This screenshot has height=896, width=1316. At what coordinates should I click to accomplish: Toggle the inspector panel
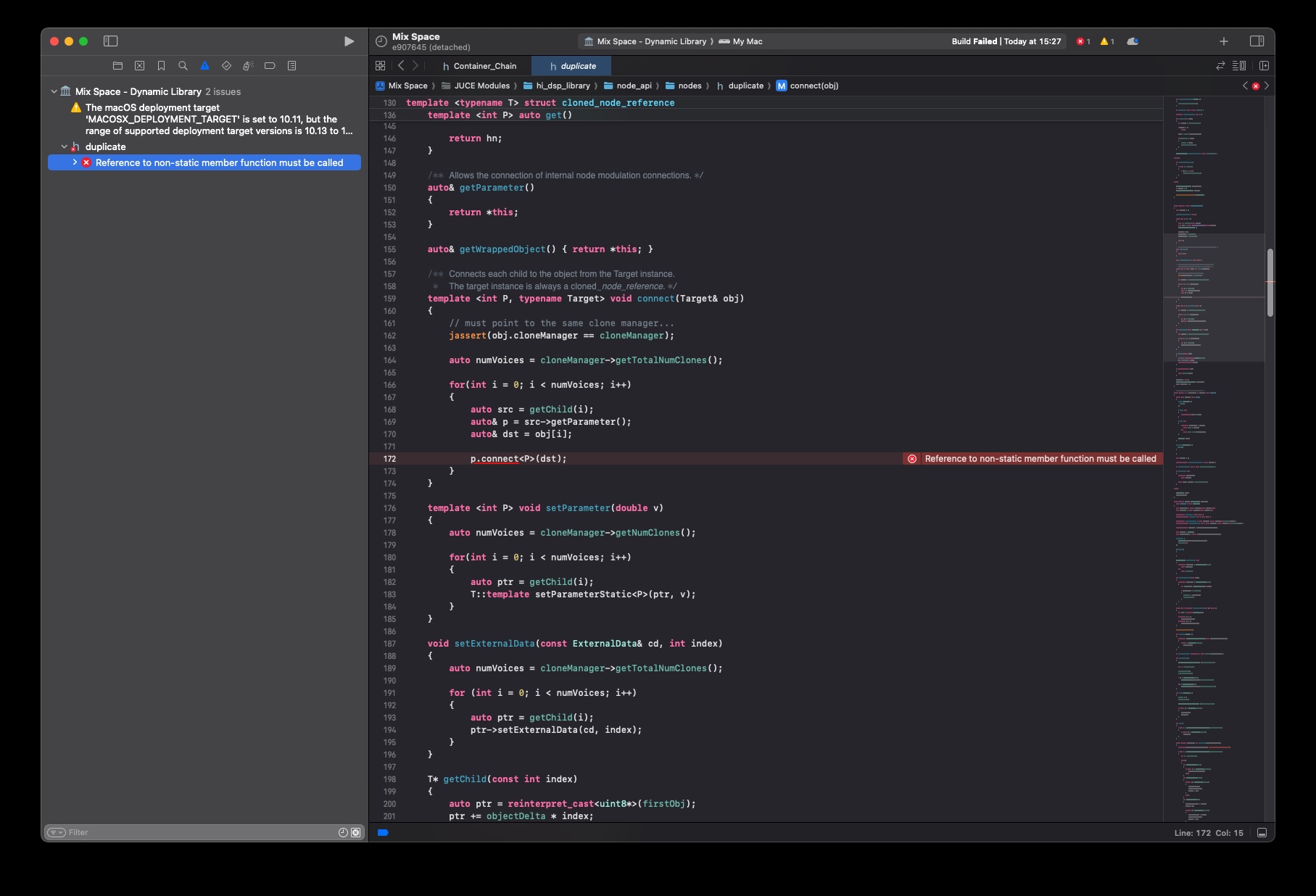click(x=1257, y=41)
